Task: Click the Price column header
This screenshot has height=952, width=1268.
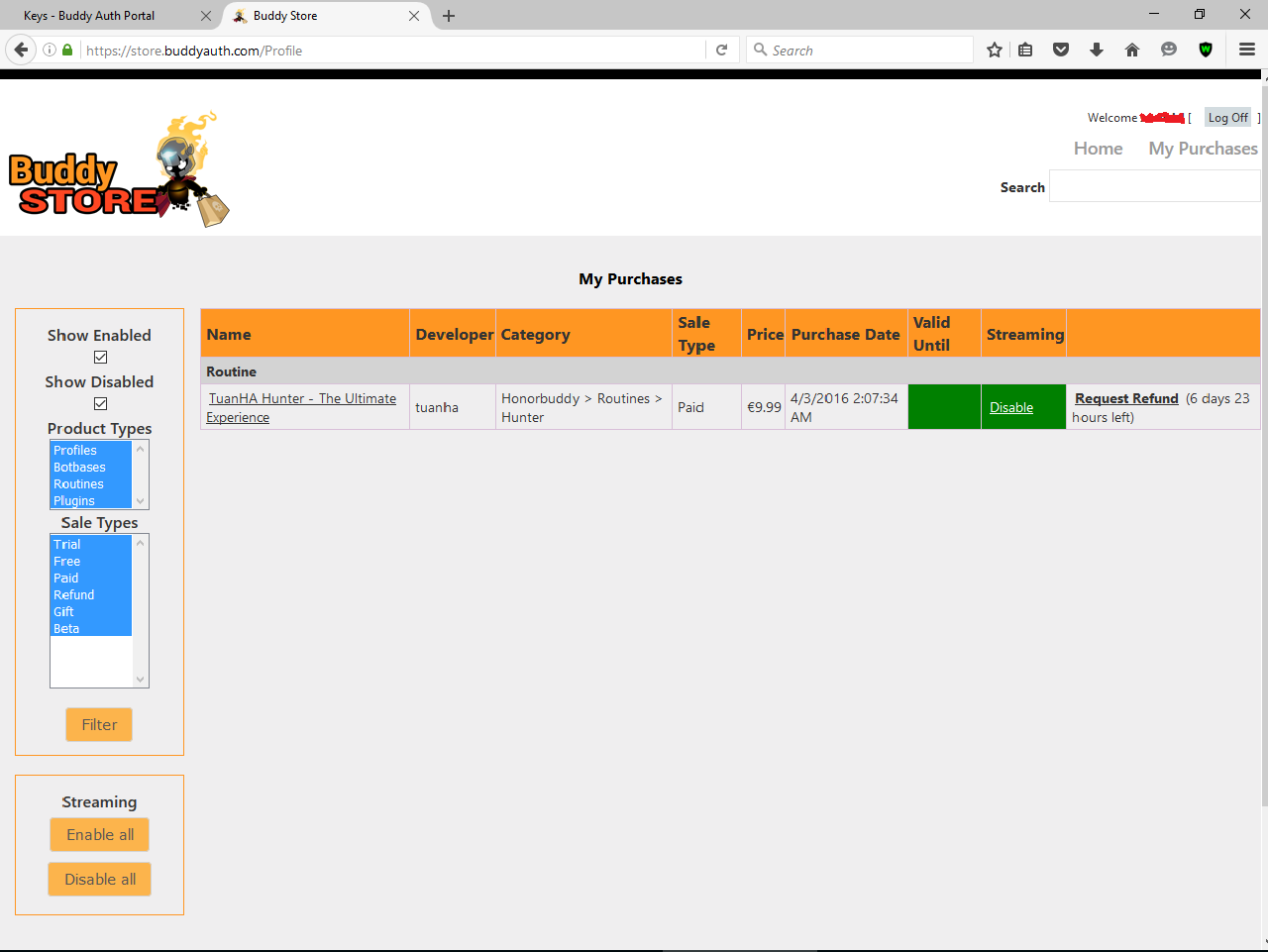Action: coord(765,335)
